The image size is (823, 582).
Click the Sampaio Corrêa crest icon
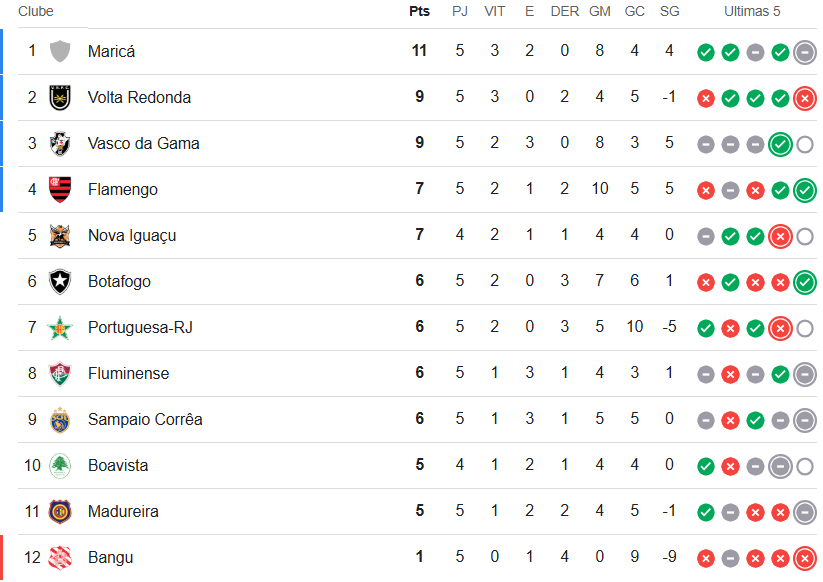(x=60, y=419)
